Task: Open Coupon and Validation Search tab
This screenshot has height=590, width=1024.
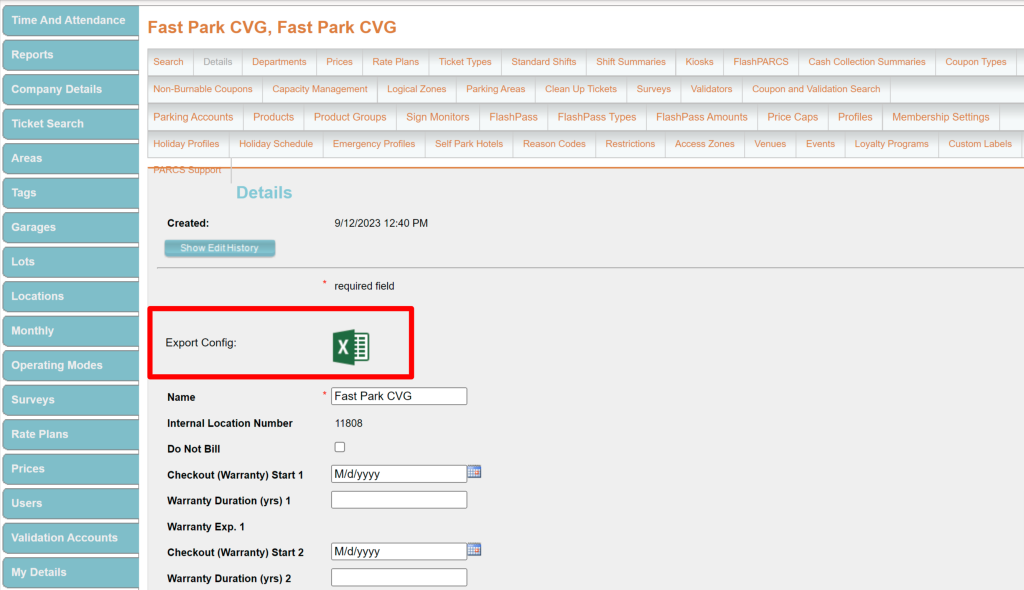Action: 816,90
